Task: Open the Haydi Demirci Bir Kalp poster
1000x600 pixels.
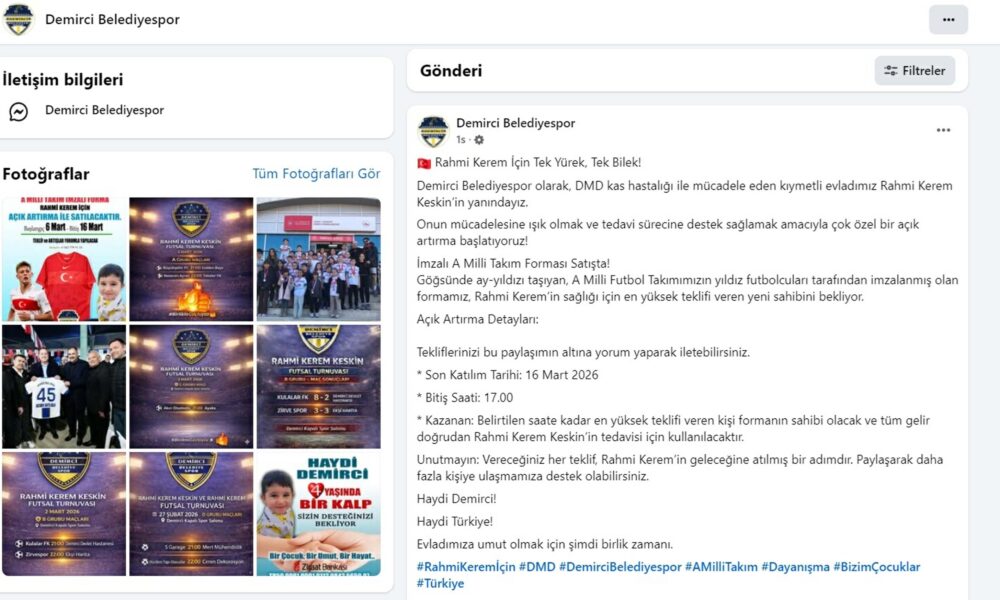Action: pos(318,514)
